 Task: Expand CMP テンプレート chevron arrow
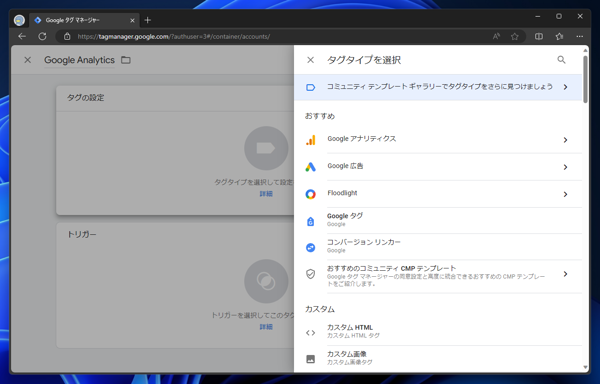565,274
